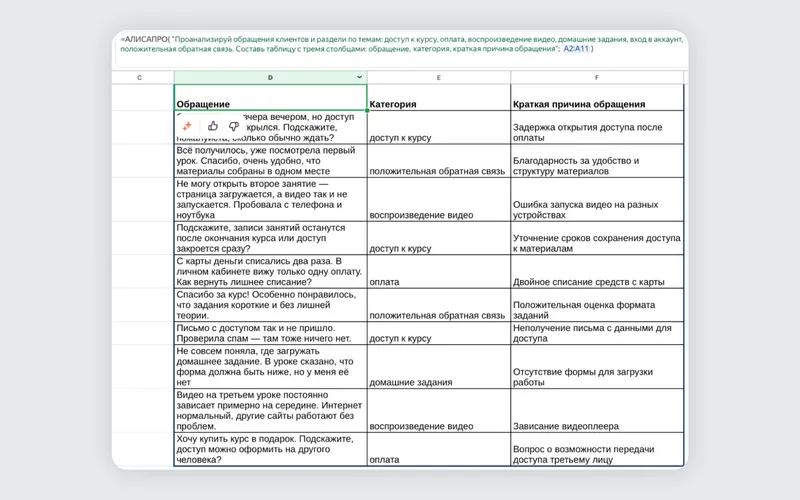This screenshot has width=800, height=500.
Task: Select 'оплата' category in double charge row
Action: (x=439, y=271)
